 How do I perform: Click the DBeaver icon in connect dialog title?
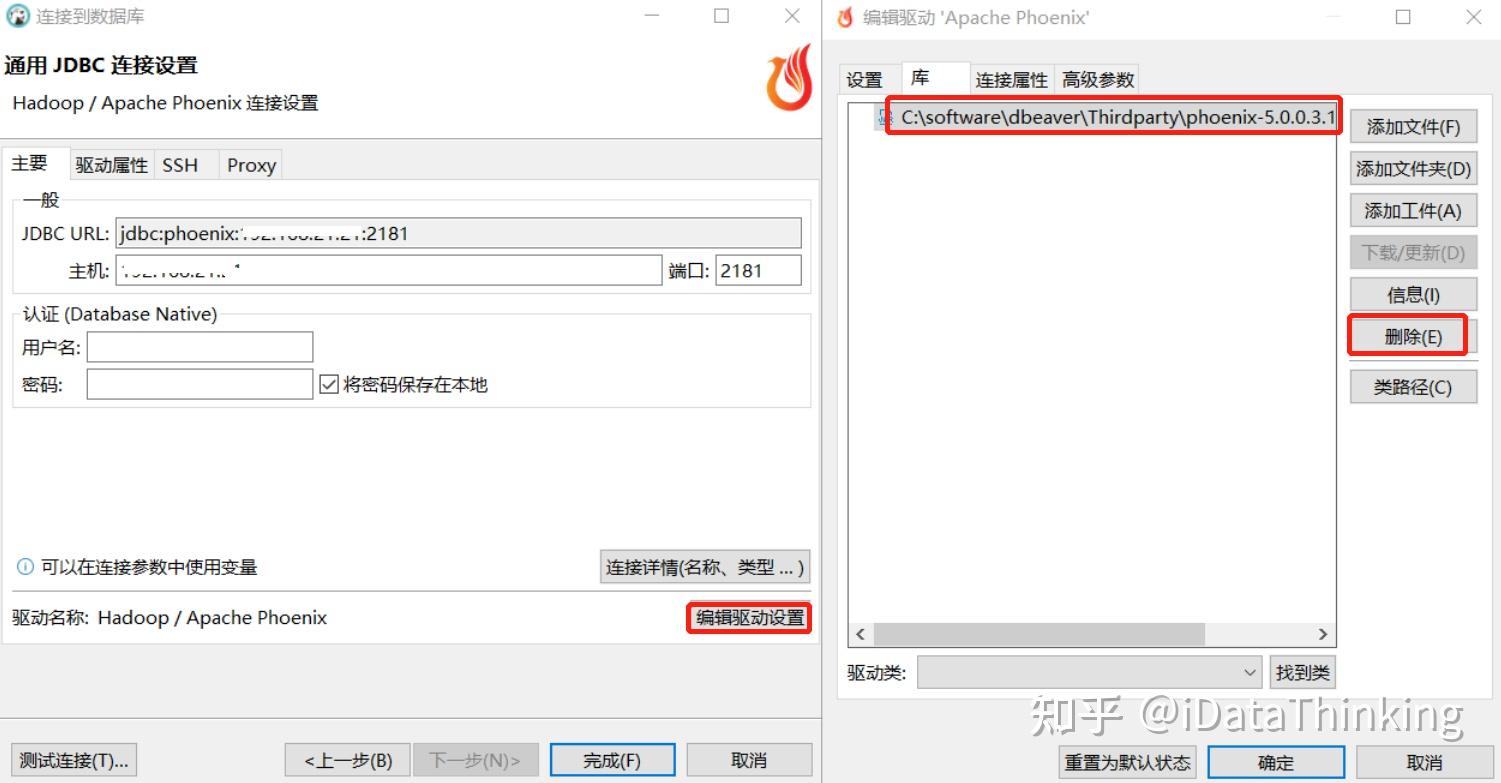point(18,17)
